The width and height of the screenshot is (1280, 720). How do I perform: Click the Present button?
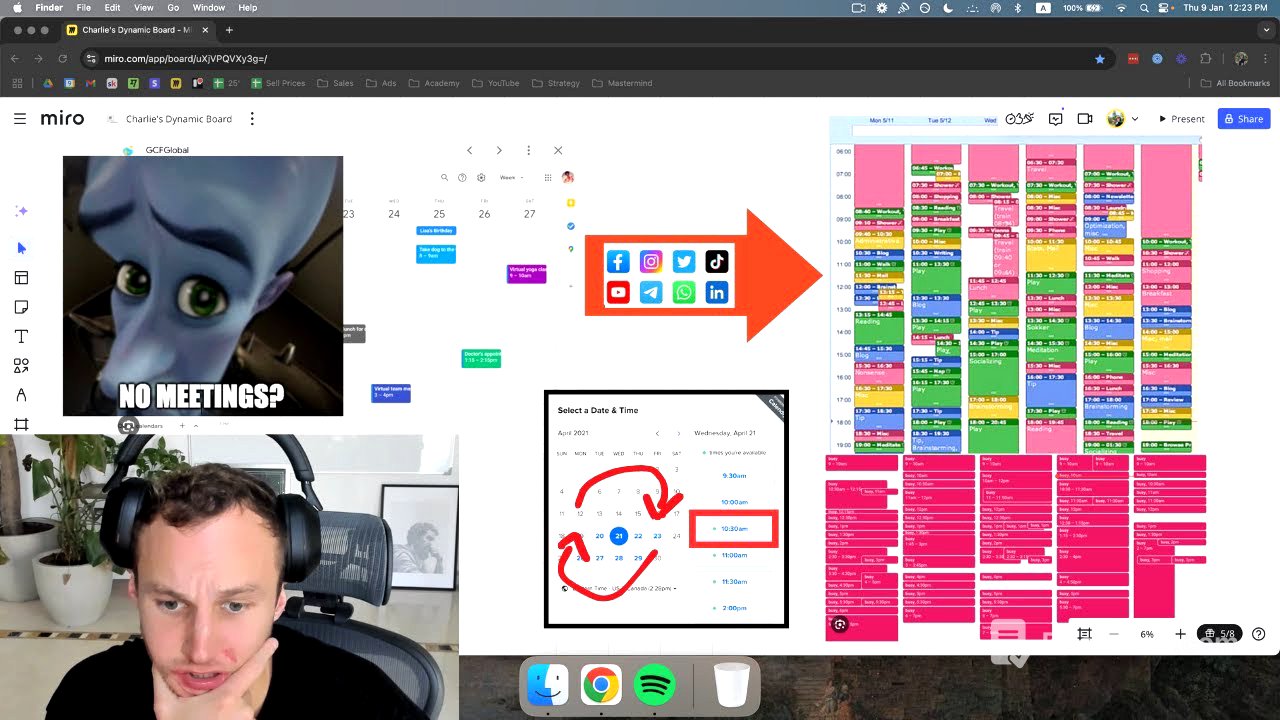point(1182,118)
